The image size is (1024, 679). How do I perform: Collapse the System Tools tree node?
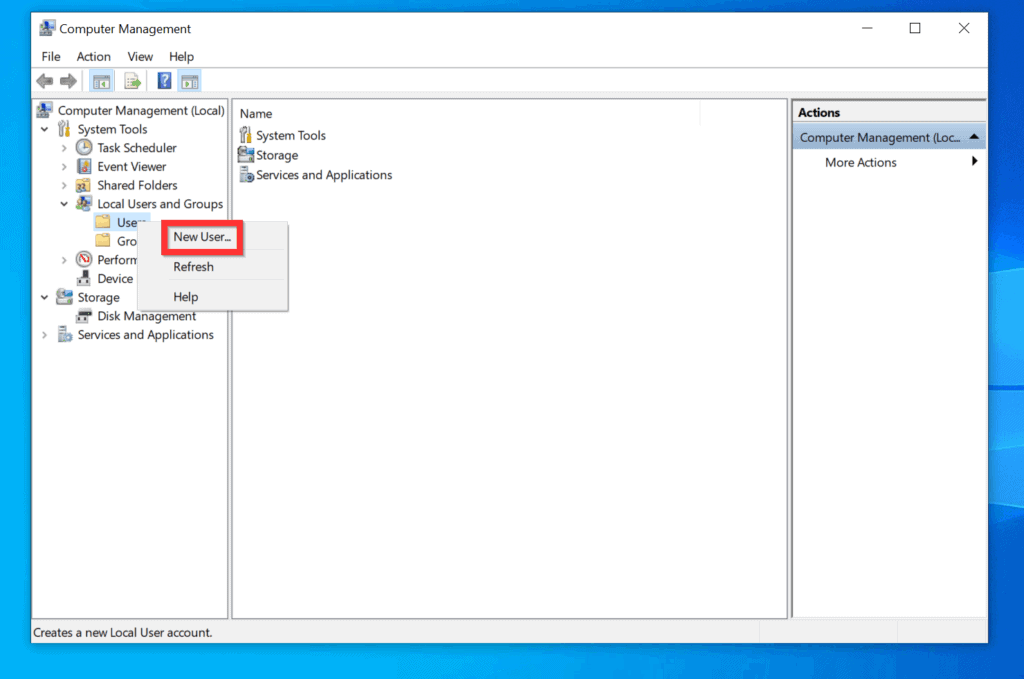[44, 129]
